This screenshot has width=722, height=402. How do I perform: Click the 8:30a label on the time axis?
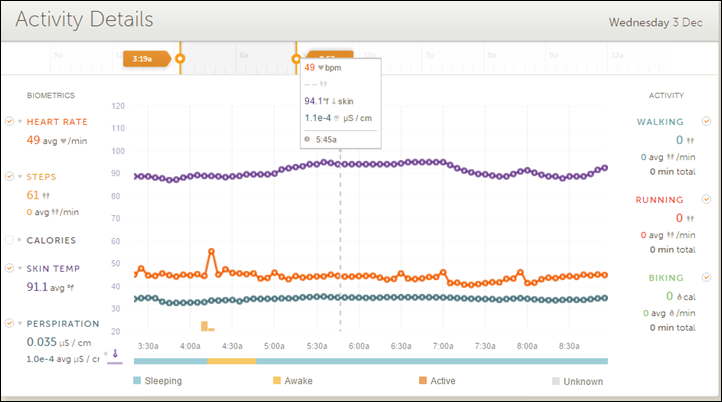pos(569,346)
